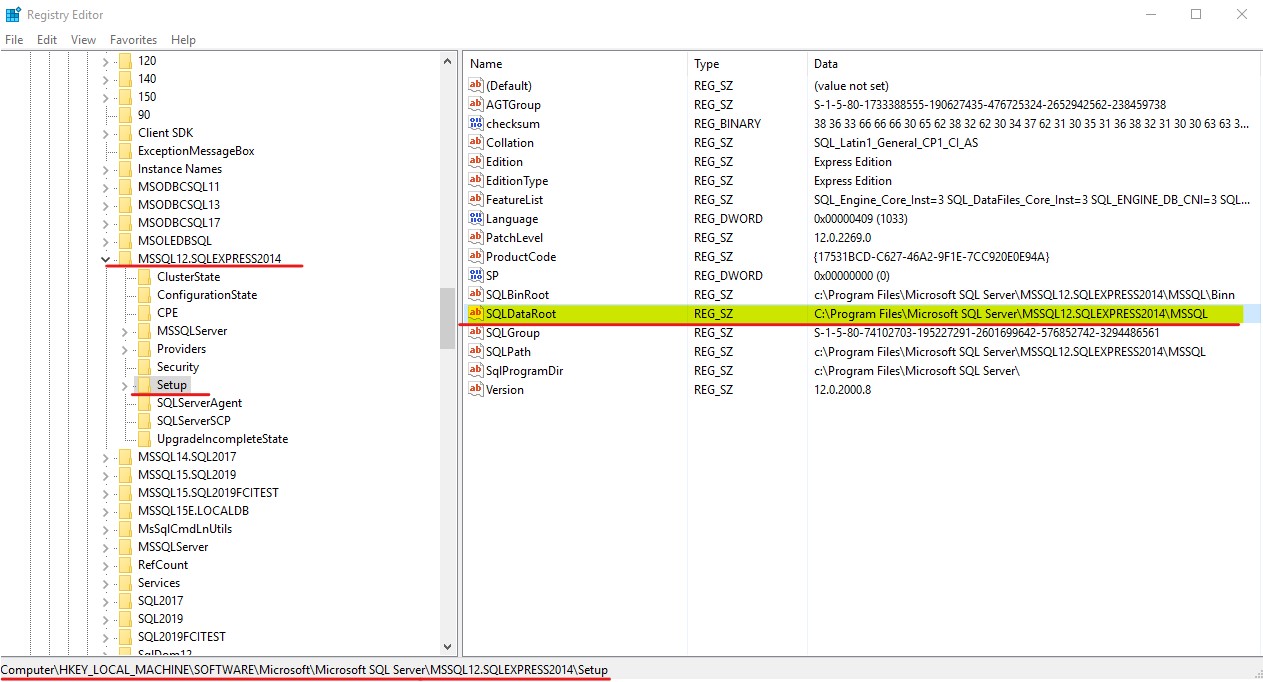Expand the Client SDK key
Viewport: 1263px width, 682px height.
click(106, 133)
